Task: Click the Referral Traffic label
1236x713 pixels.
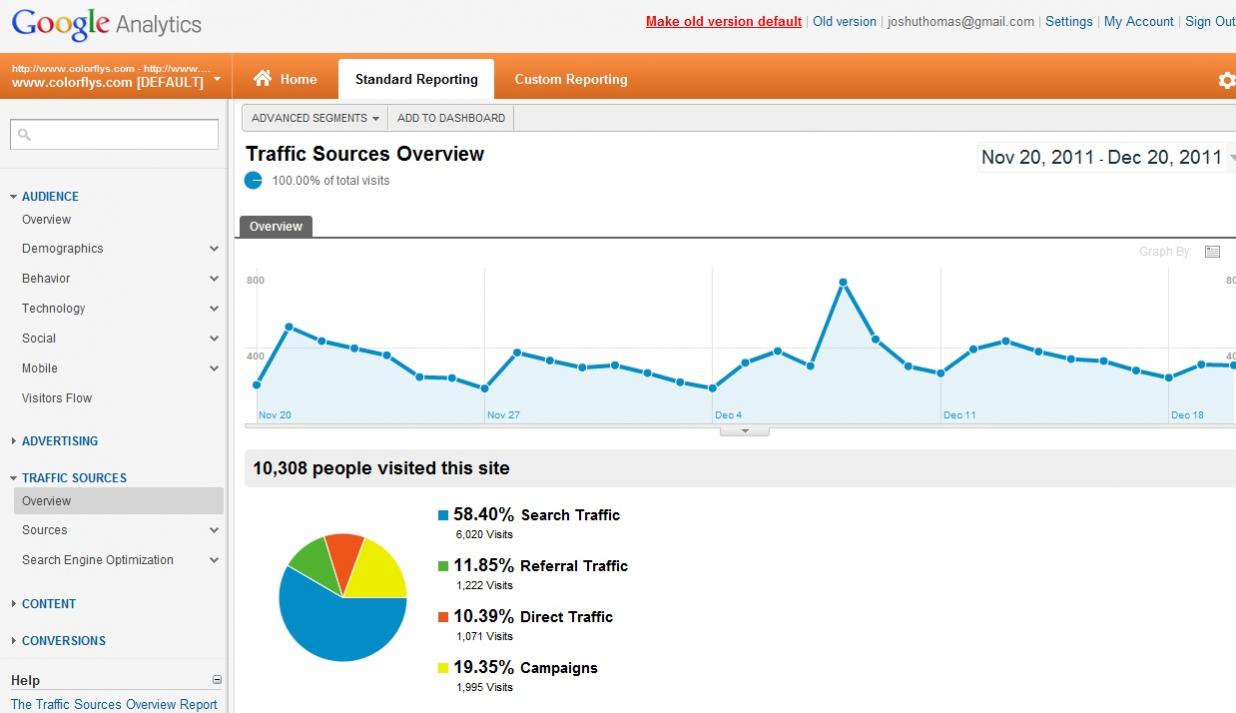Action: (574, 566)
